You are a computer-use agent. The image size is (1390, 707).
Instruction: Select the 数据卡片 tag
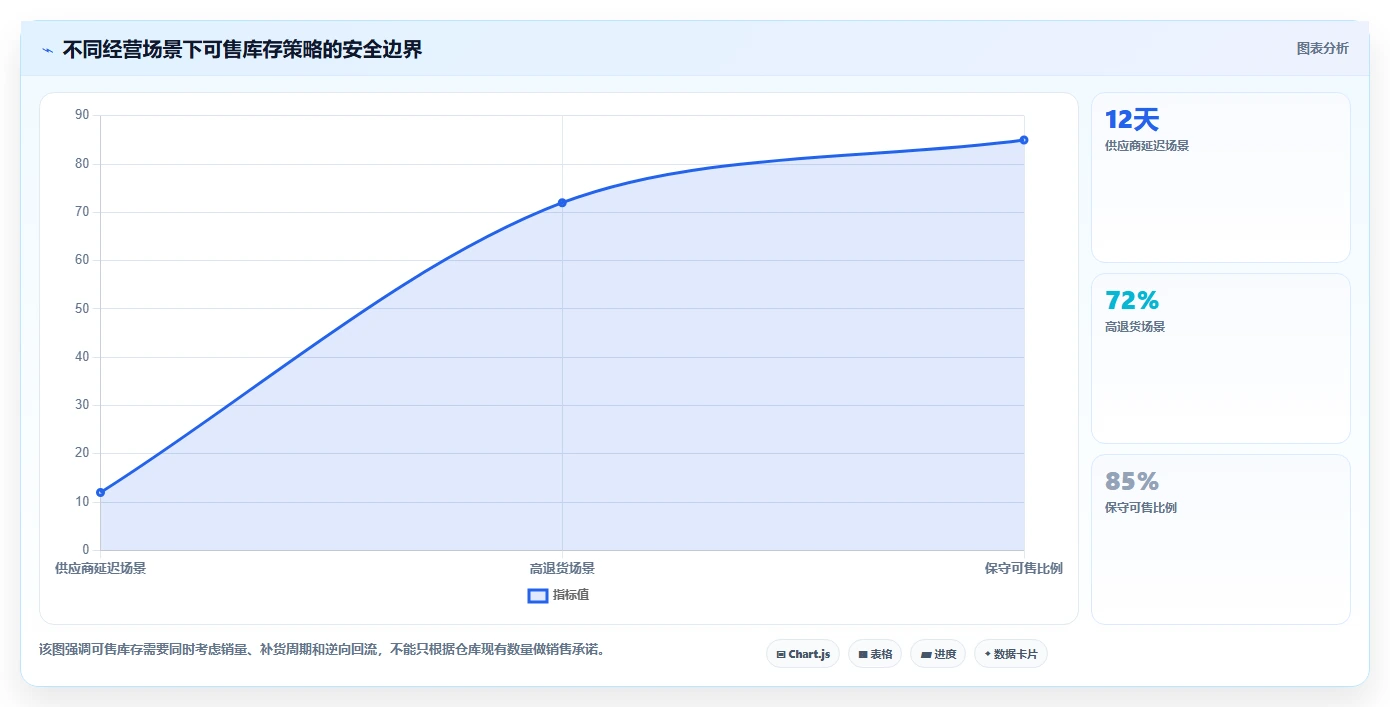coord(1011,654)
